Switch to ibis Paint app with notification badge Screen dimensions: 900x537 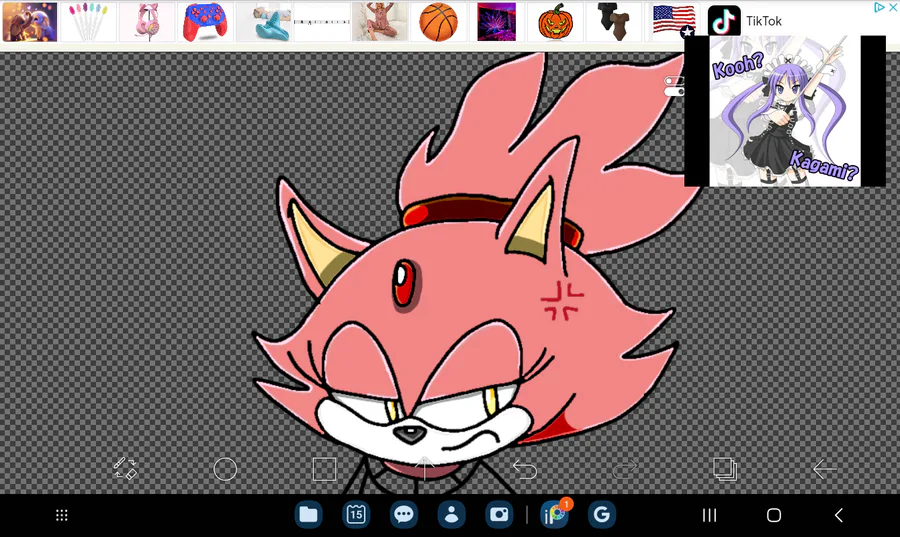tap(554, 513)
